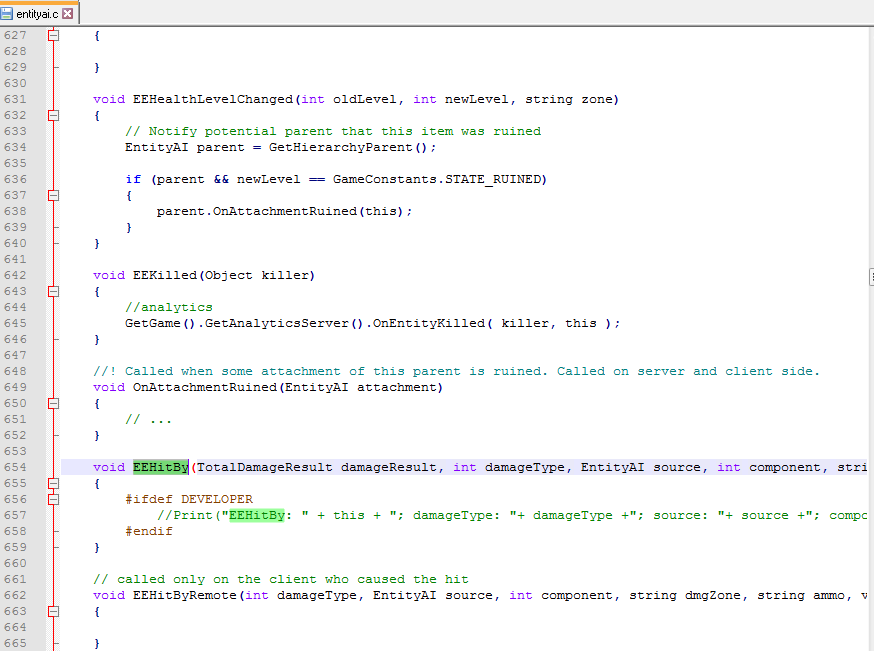Collapse EEKilled body at line 643
Screen dimensions: 874x651
[x=54, y=292]
